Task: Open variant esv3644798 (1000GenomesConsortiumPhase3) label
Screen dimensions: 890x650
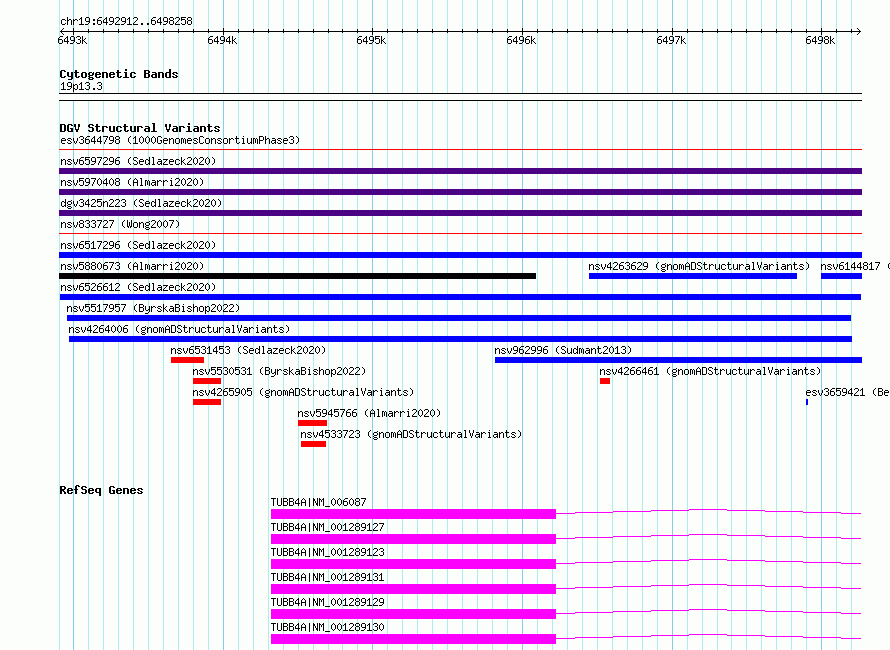Action: 180,140
